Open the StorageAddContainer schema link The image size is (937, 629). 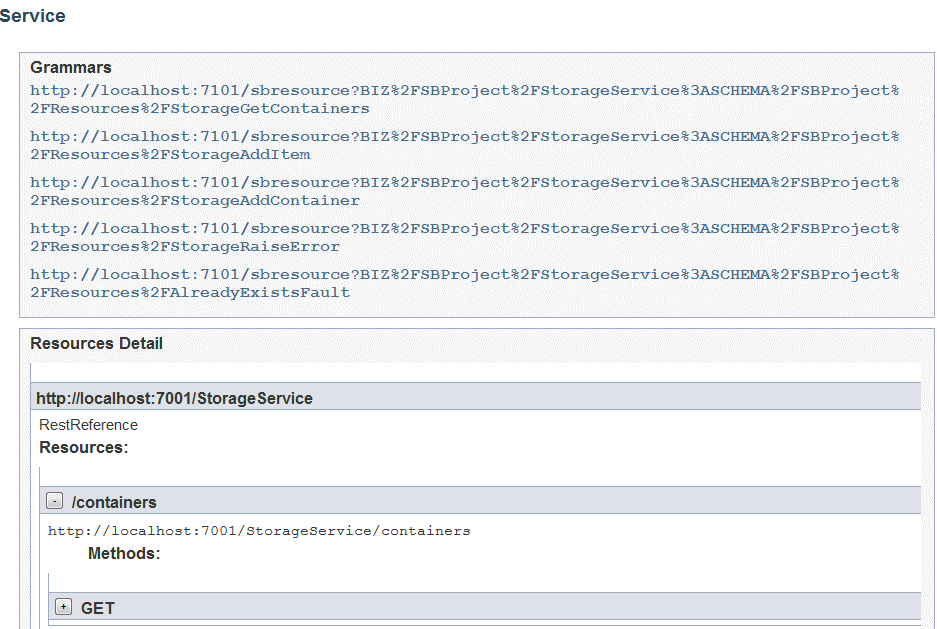[464, 192]
